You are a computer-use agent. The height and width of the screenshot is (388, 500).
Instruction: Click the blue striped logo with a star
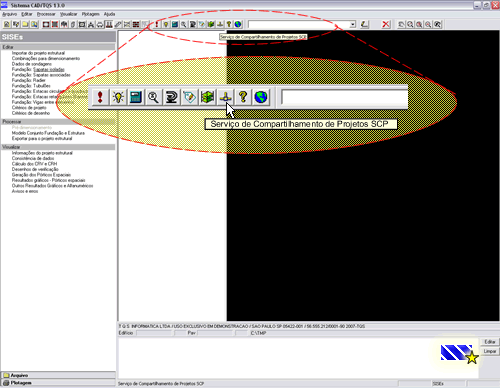pos(459,353)
